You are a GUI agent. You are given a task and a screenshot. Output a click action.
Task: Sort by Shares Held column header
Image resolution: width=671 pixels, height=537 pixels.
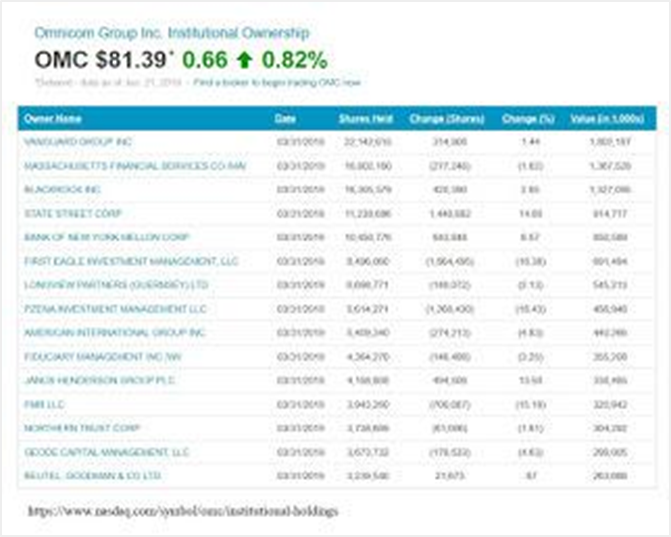(x=366, y=119)
